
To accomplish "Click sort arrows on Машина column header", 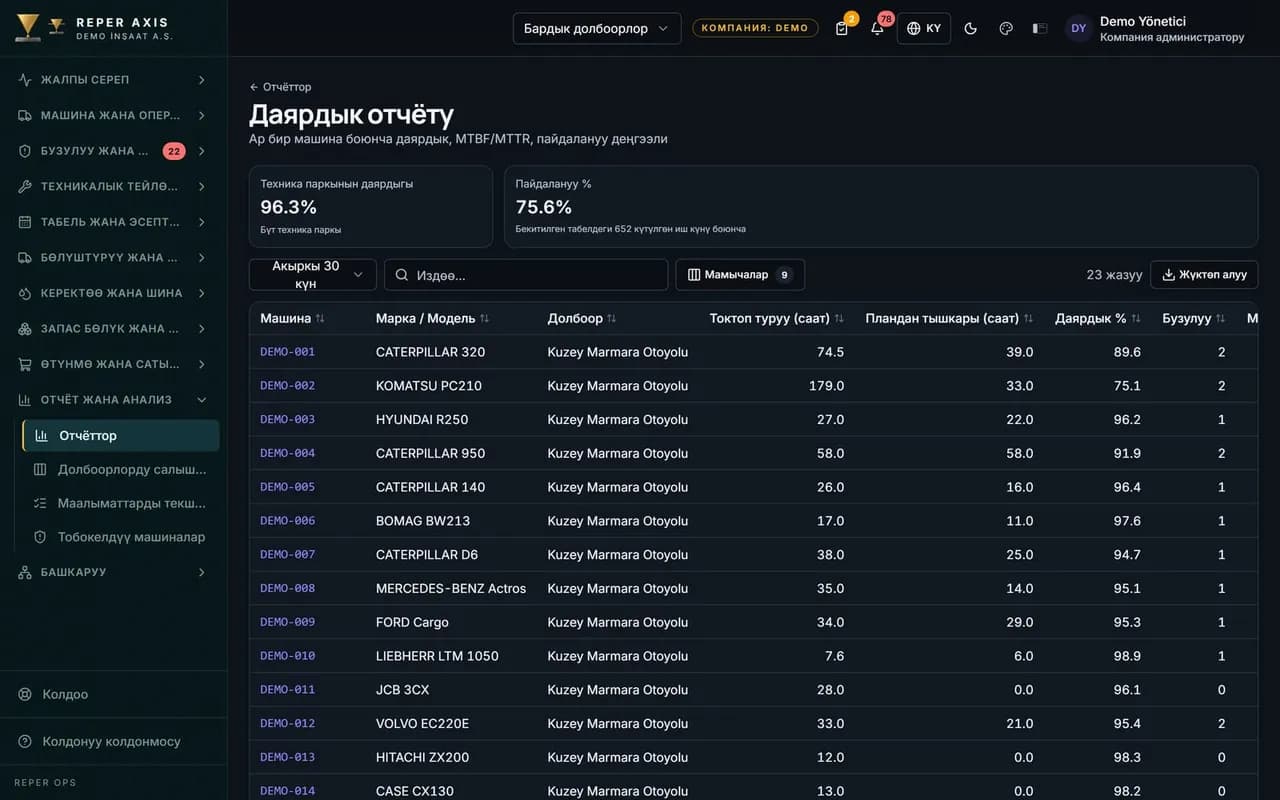I will (320, 319).
